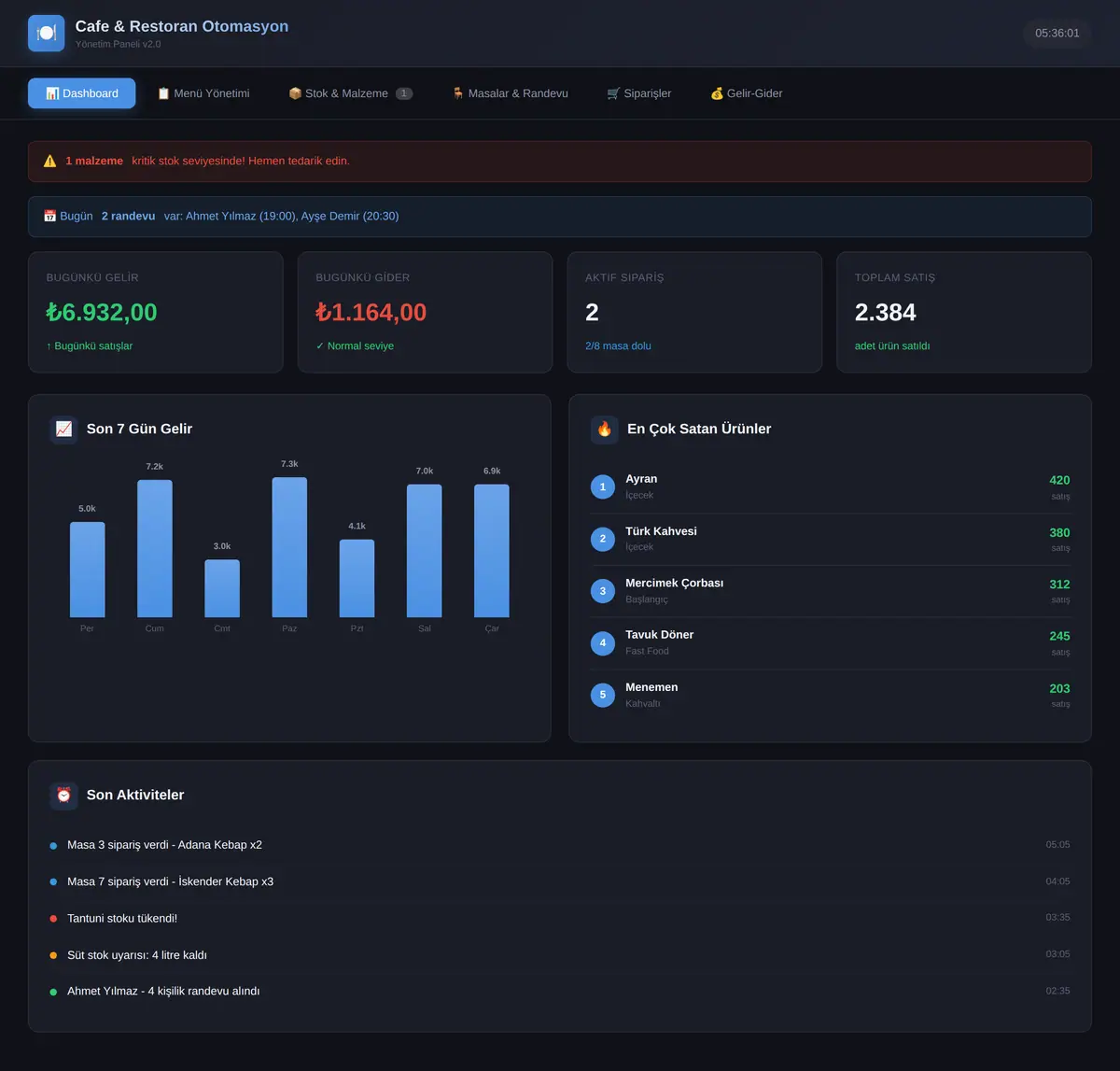Click the "2/8 masa dolu" text
This screenshot has width=1120, height=1071.
coord(618,346)
